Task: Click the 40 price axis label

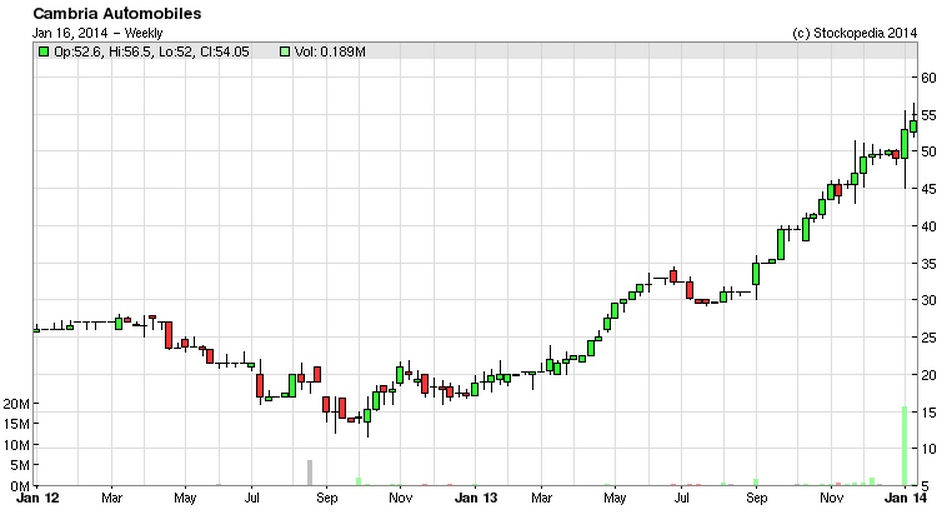Action: pyautogui.click(x=928, y=226)
